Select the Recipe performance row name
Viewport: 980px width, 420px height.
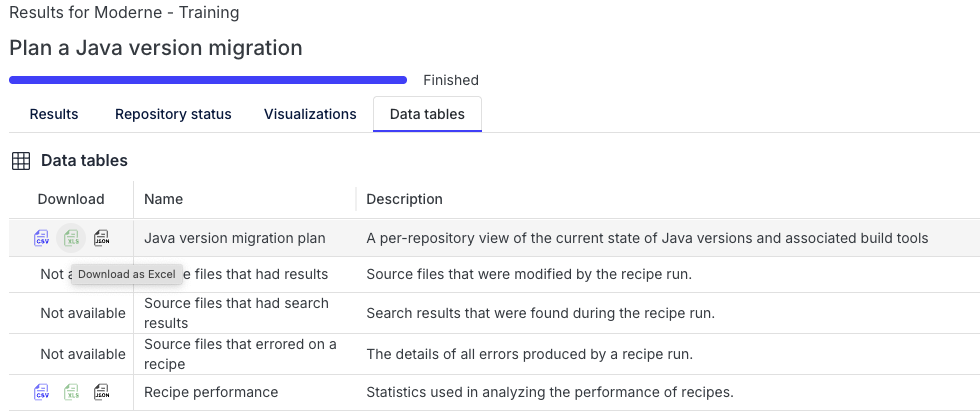pyautogui.click(x=211, y=392)
